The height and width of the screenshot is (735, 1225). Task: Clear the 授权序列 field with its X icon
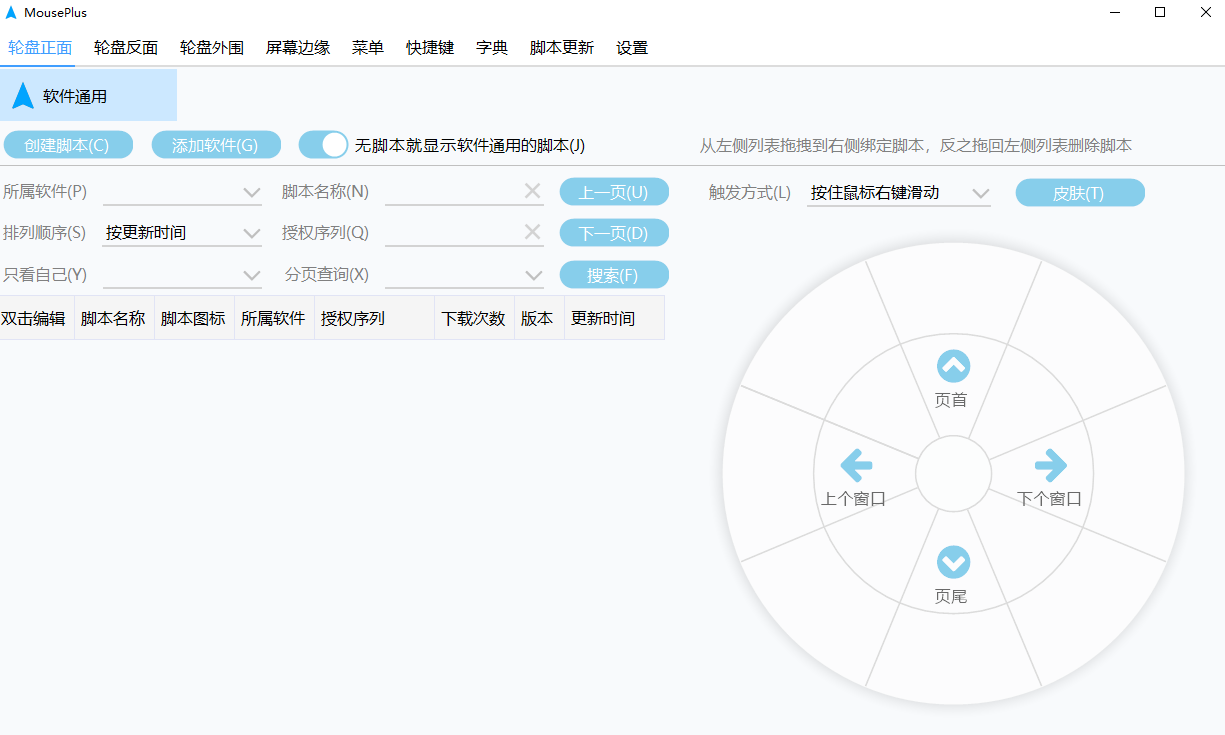pos(532,232)
